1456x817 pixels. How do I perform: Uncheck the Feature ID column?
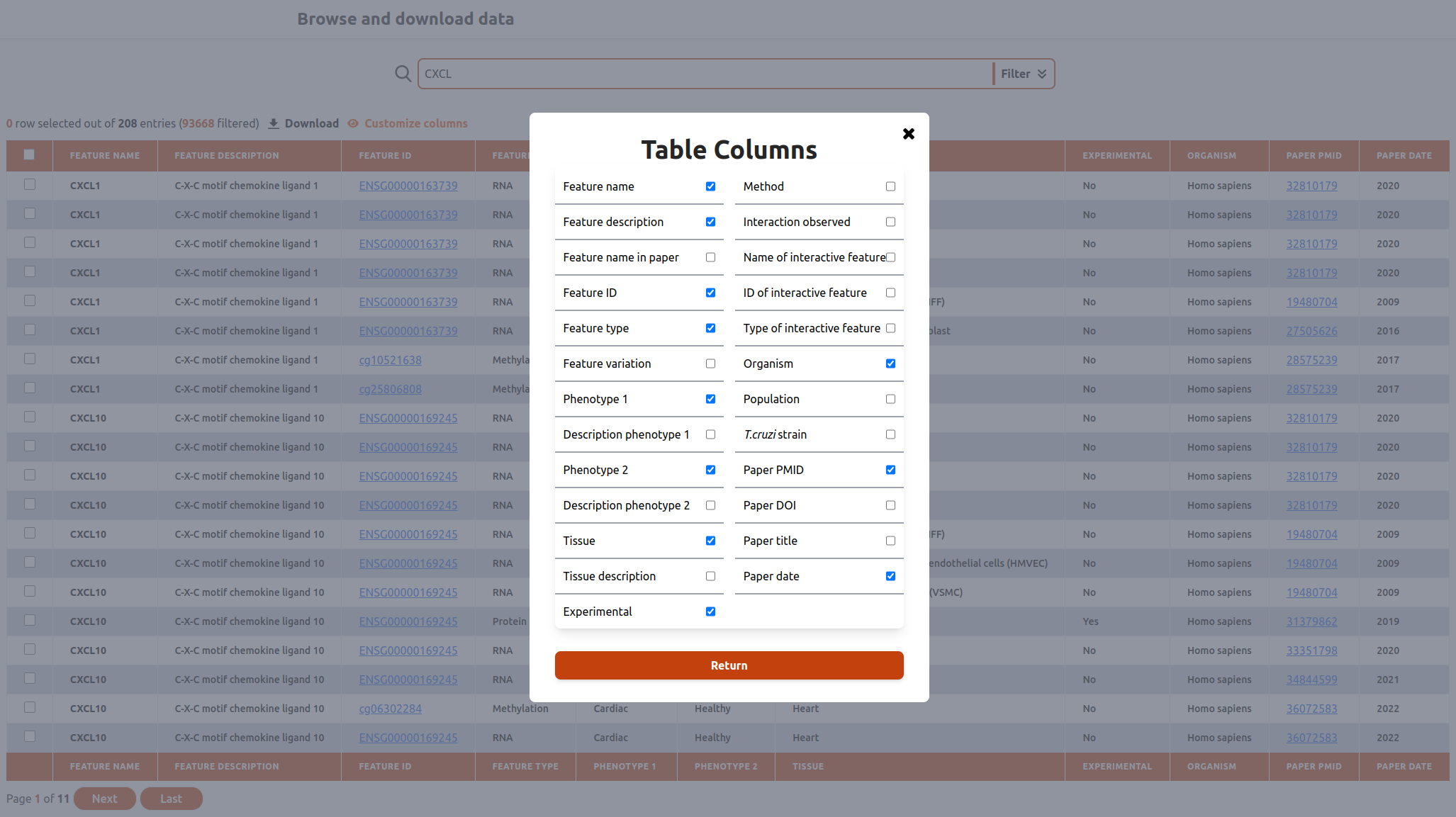(x=710, y=293)
